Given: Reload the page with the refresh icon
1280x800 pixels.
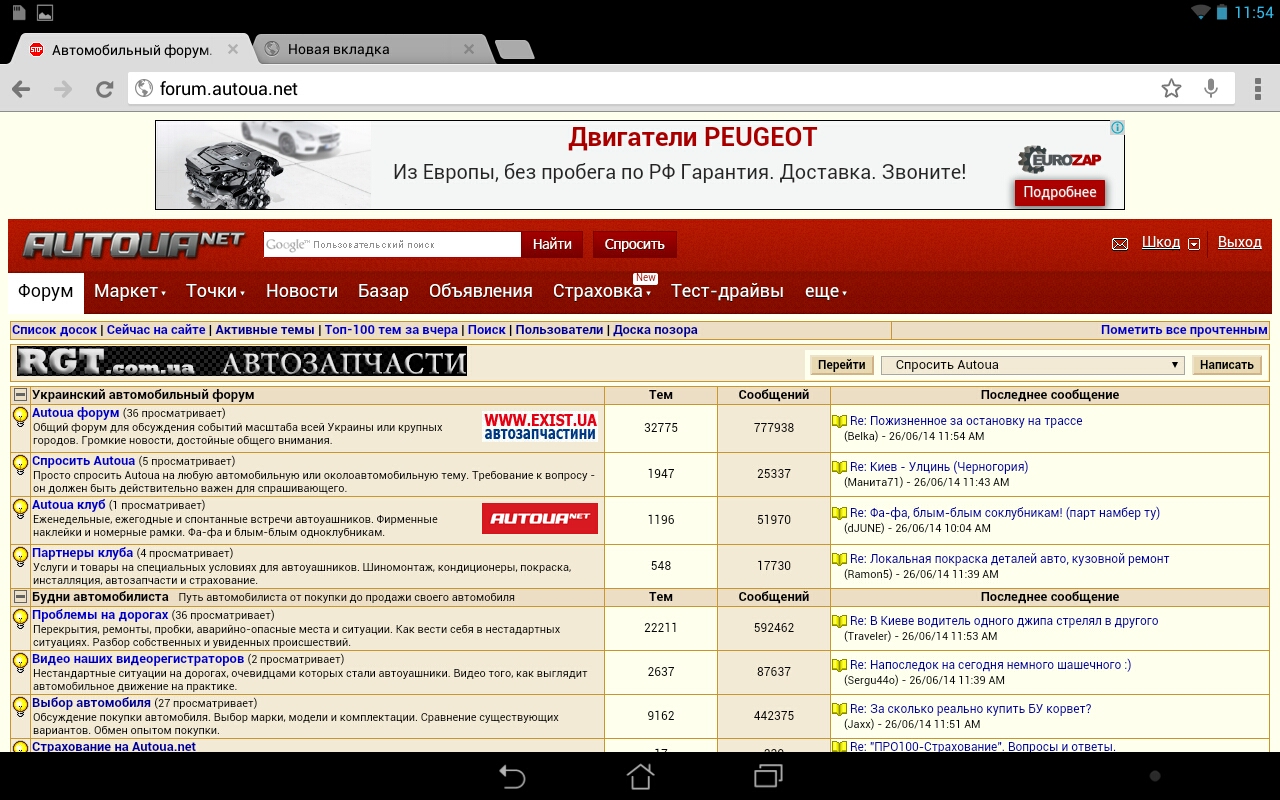Looking at the screenshot, I should [104, 89].
